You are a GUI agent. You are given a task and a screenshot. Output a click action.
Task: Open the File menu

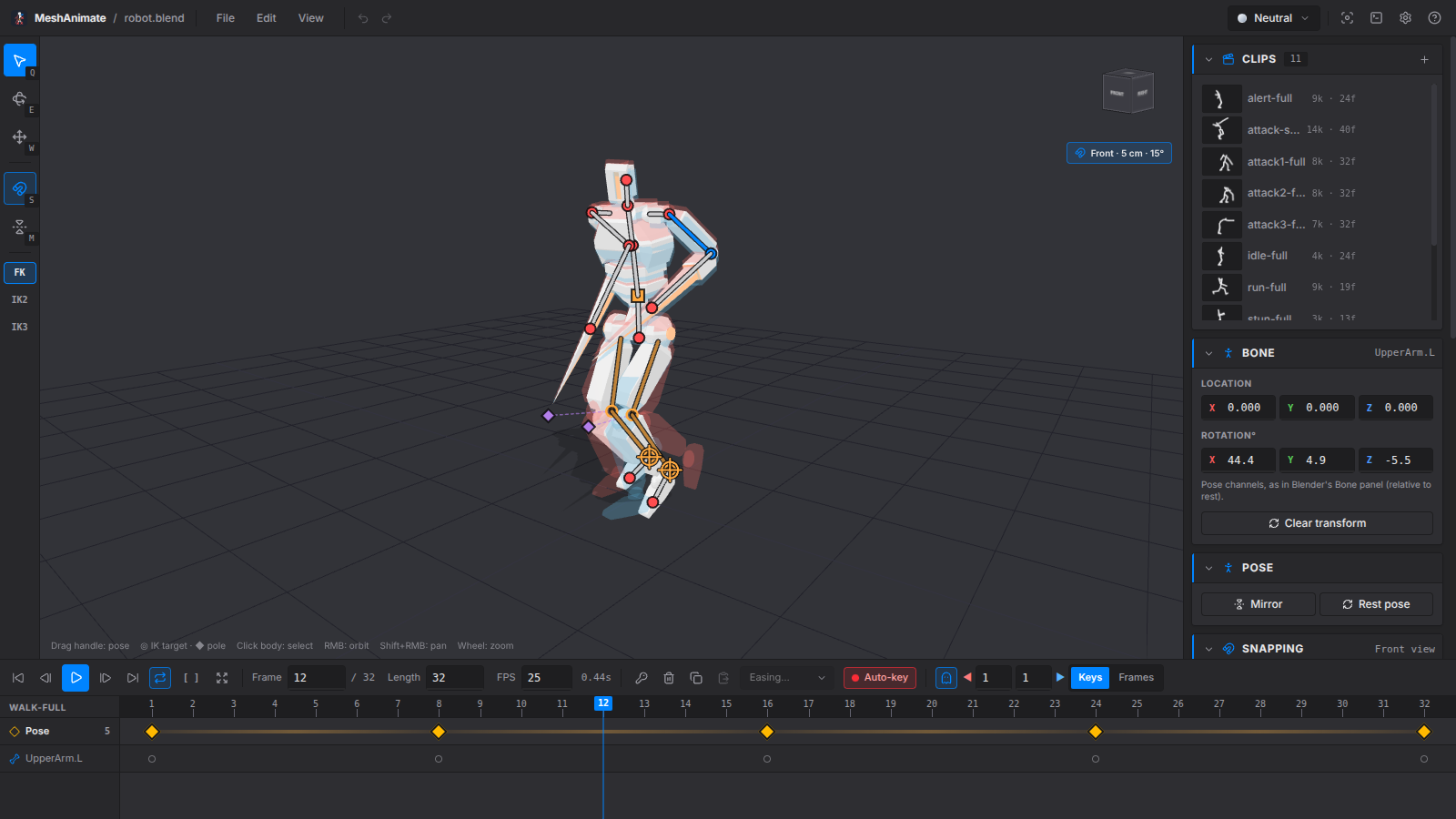tap(226, 18)
